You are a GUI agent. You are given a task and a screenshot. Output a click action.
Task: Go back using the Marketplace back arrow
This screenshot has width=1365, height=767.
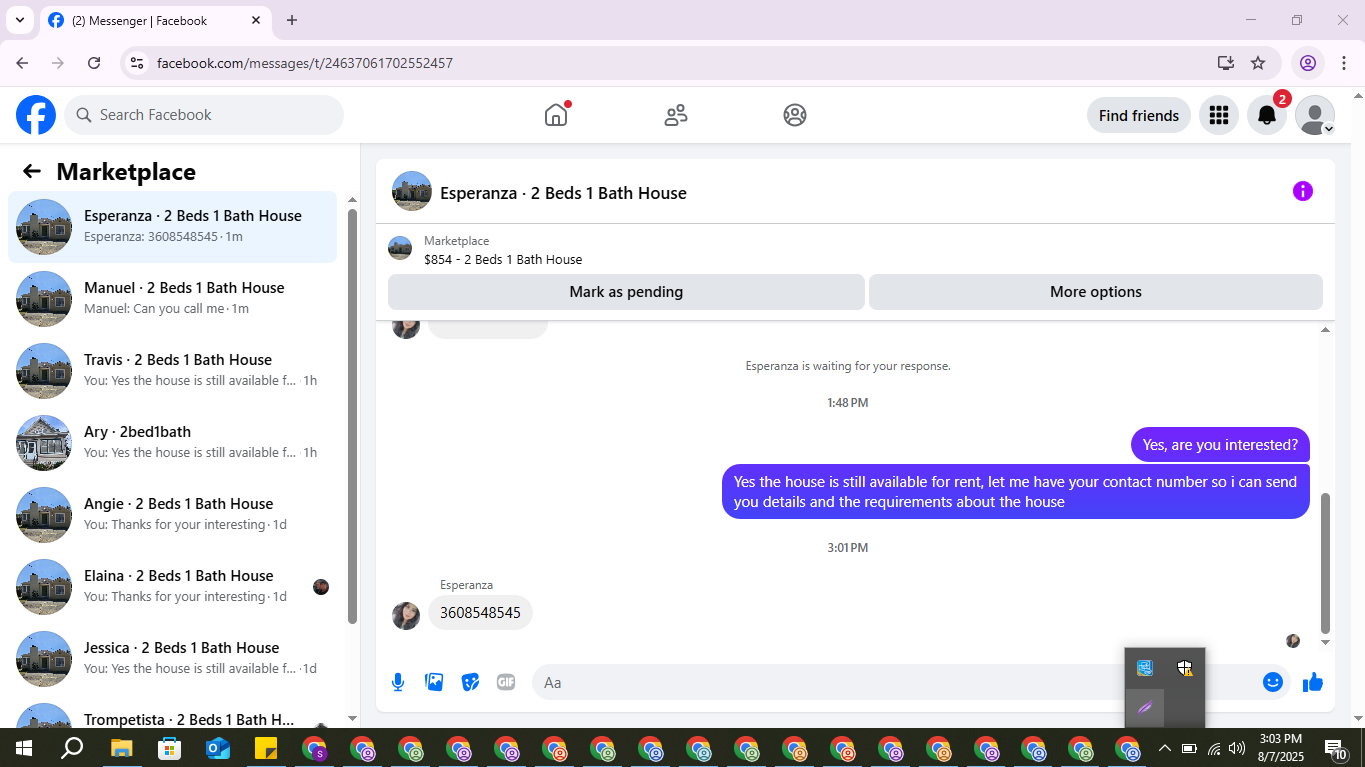32,171
